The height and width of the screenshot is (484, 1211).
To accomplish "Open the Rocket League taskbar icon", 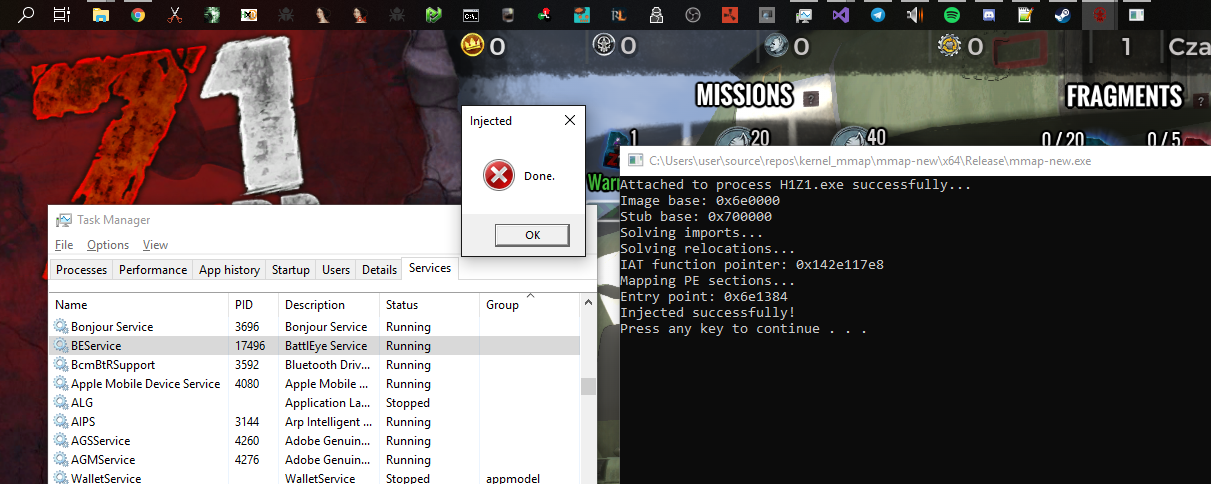I will (x=618, y=15).
